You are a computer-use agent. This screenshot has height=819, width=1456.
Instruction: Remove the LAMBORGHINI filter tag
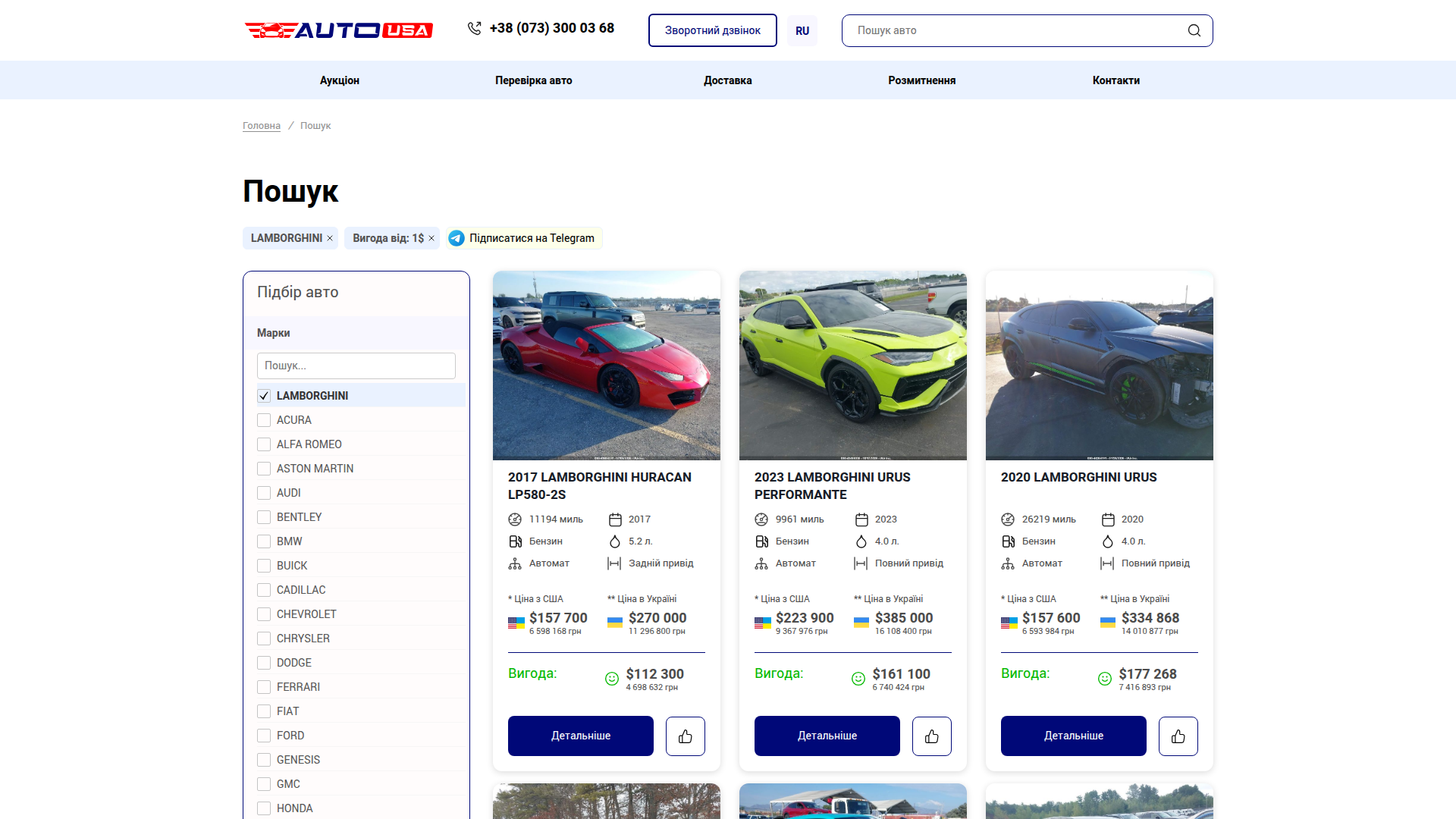330,238
